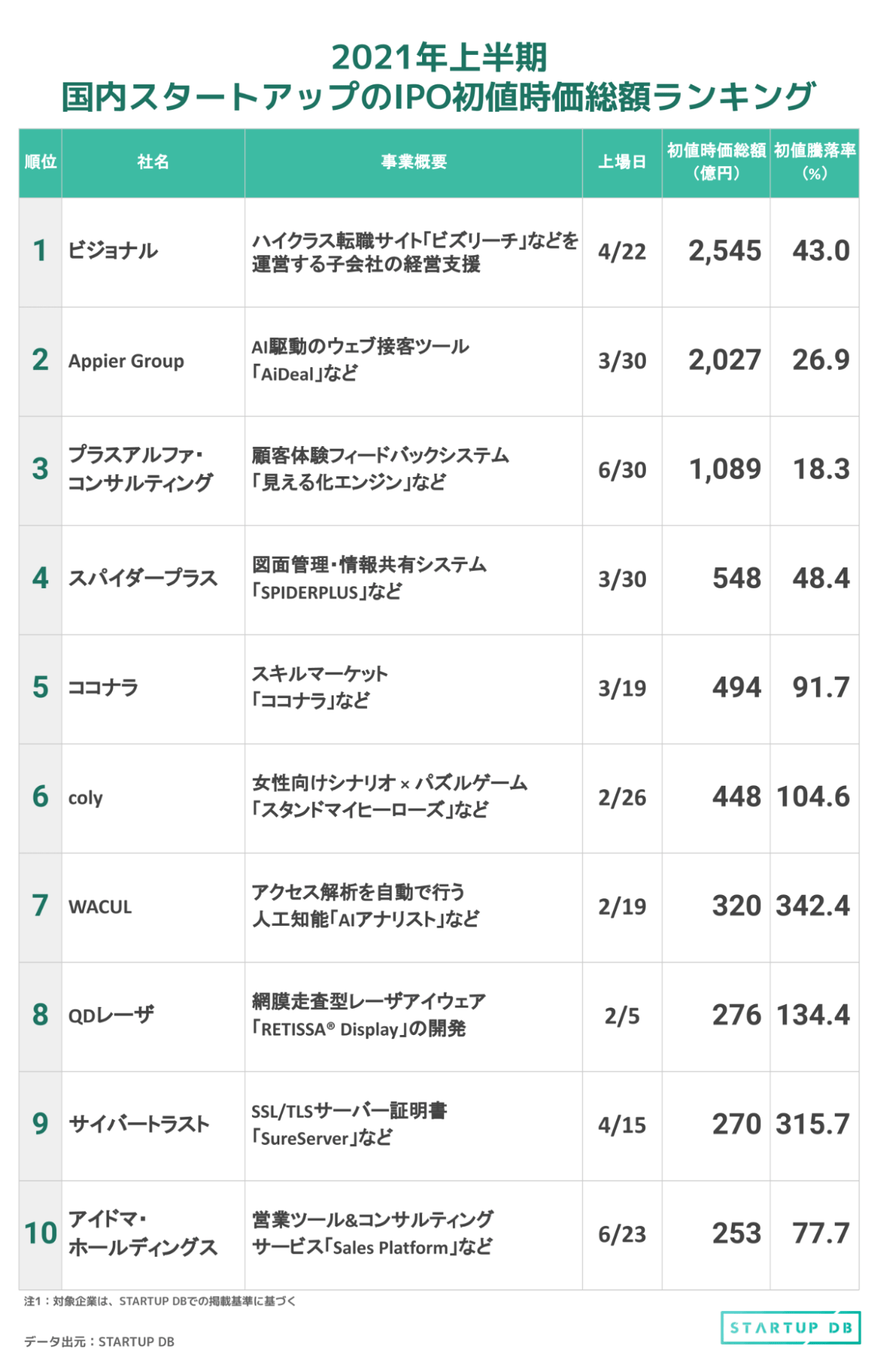The width and height of the screenshot is (882, 1372).
Task: Click the WACUL company name
Action: [100, 907]
